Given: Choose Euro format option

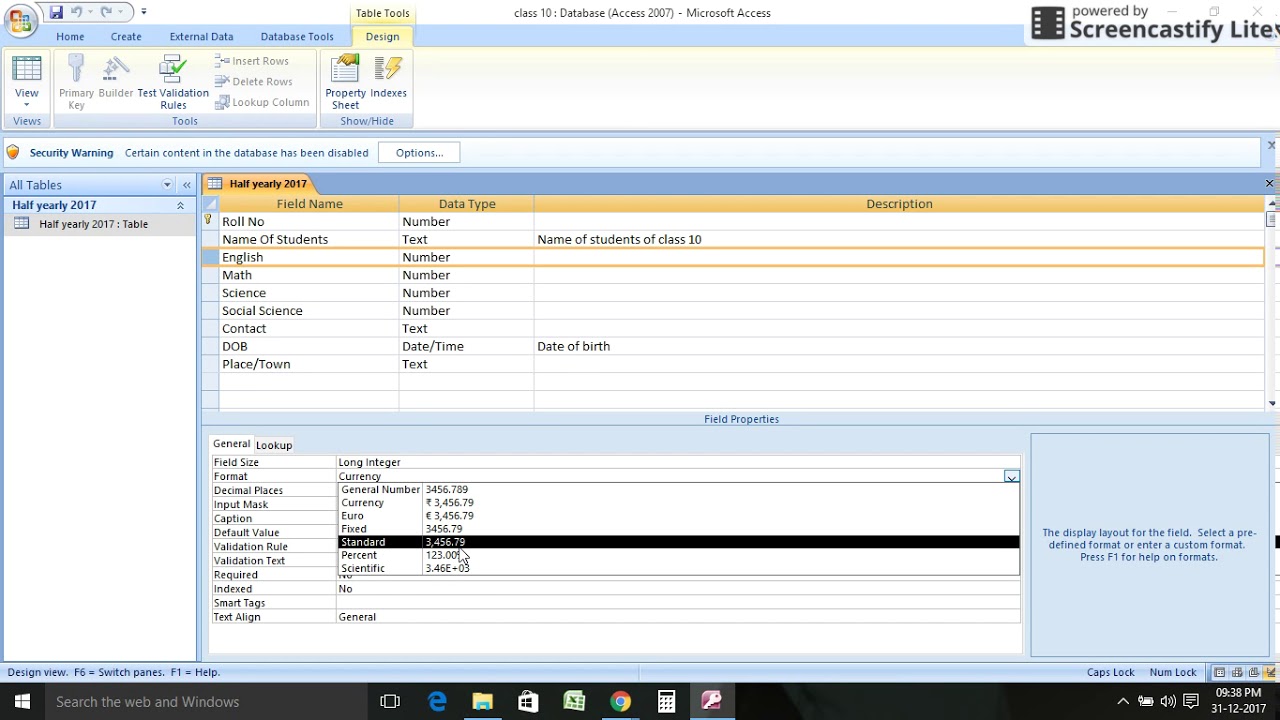Looking at the screenshot, I should pyautogui.click(x=678, y=516).
